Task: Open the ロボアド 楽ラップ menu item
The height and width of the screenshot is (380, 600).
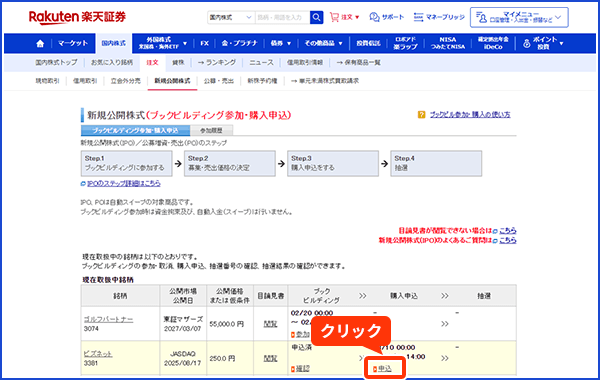Action: pos(405,43)
